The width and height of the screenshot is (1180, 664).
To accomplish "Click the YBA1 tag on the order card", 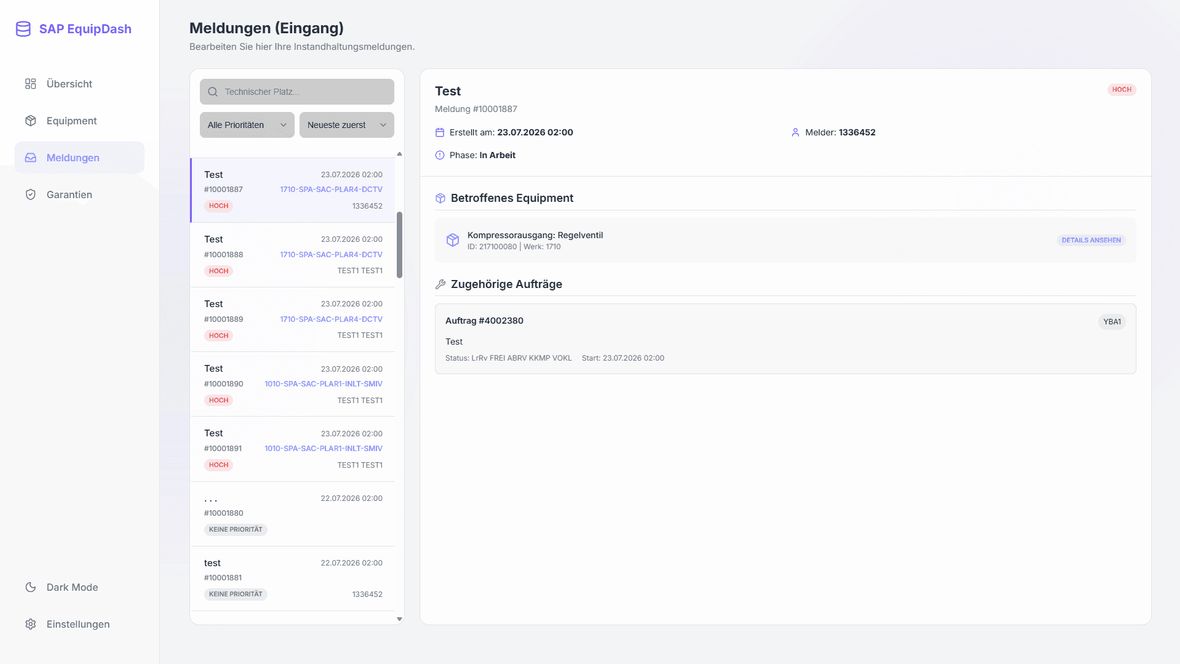I will (x=1112, y=321).
